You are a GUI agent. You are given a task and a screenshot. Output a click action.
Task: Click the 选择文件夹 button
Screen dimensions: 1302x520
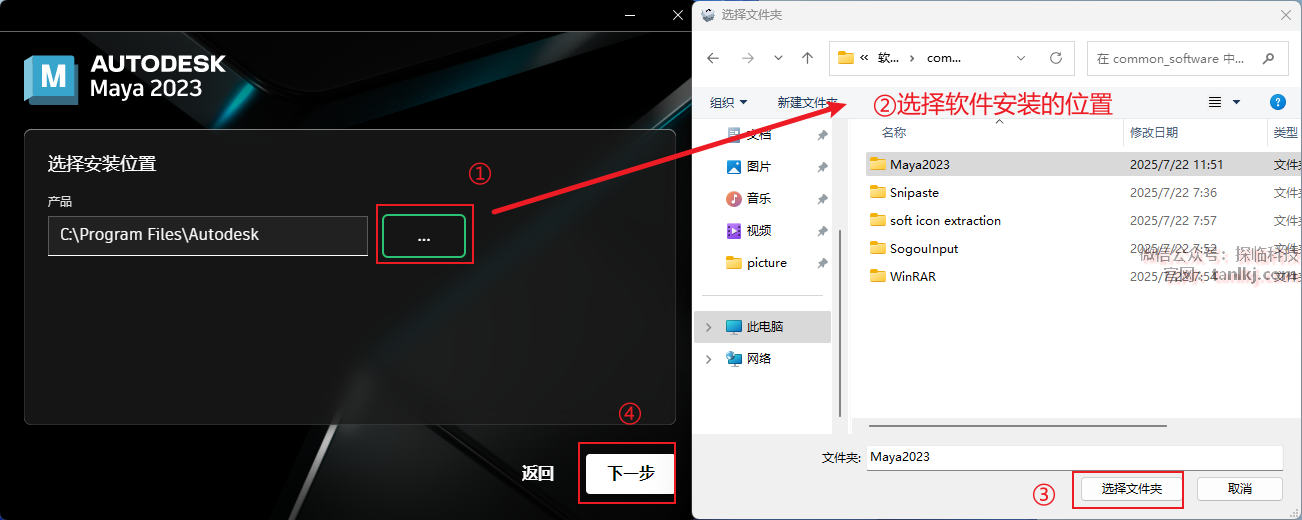(x=1132, y=488)
